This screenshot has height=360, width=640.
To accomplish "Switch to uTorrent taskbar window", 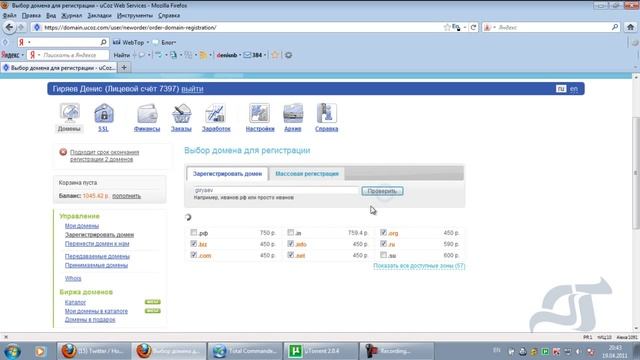I will pyautogui.click(x=320, y=351).
